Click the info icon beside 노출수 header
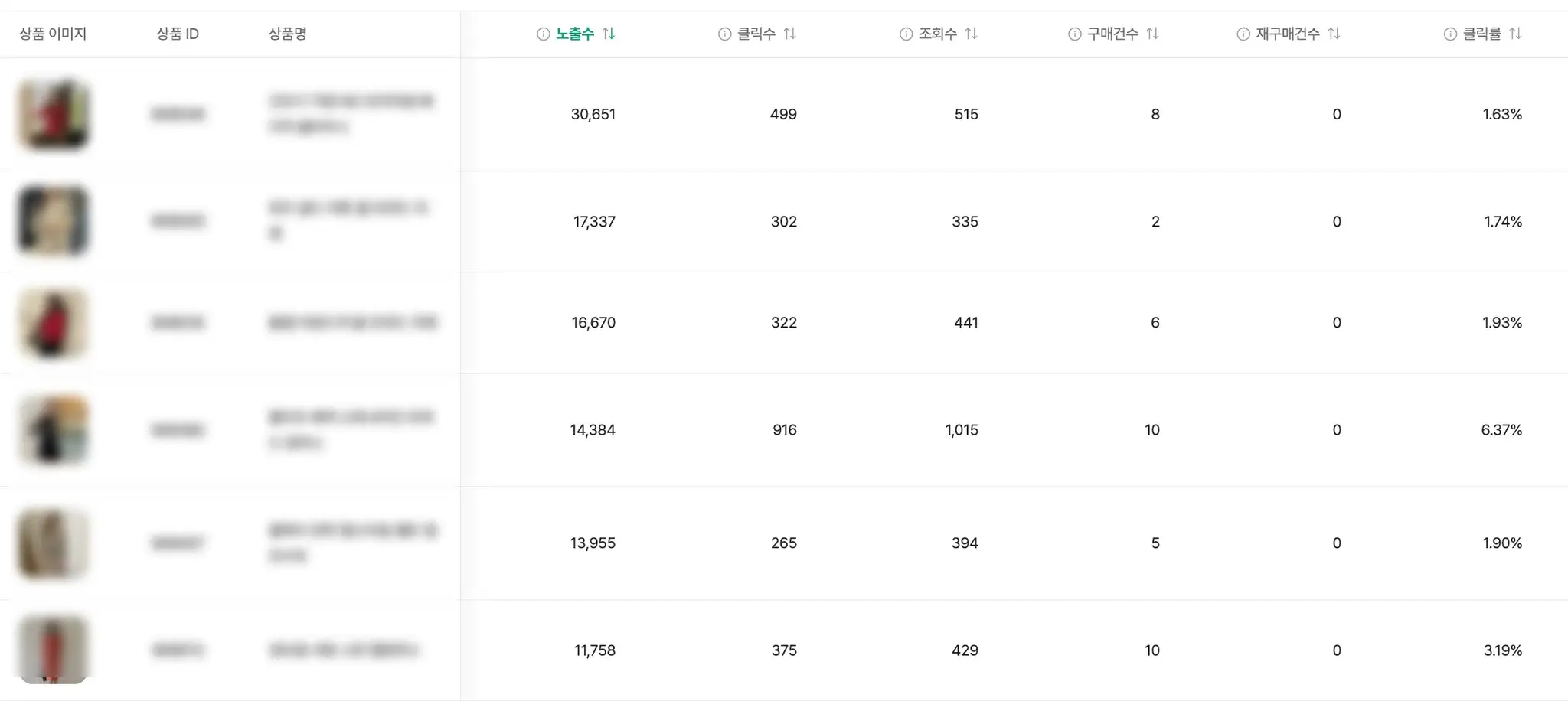Viewport: 1568px width, 701px height. pyautogui.click(x=542, y=34)
